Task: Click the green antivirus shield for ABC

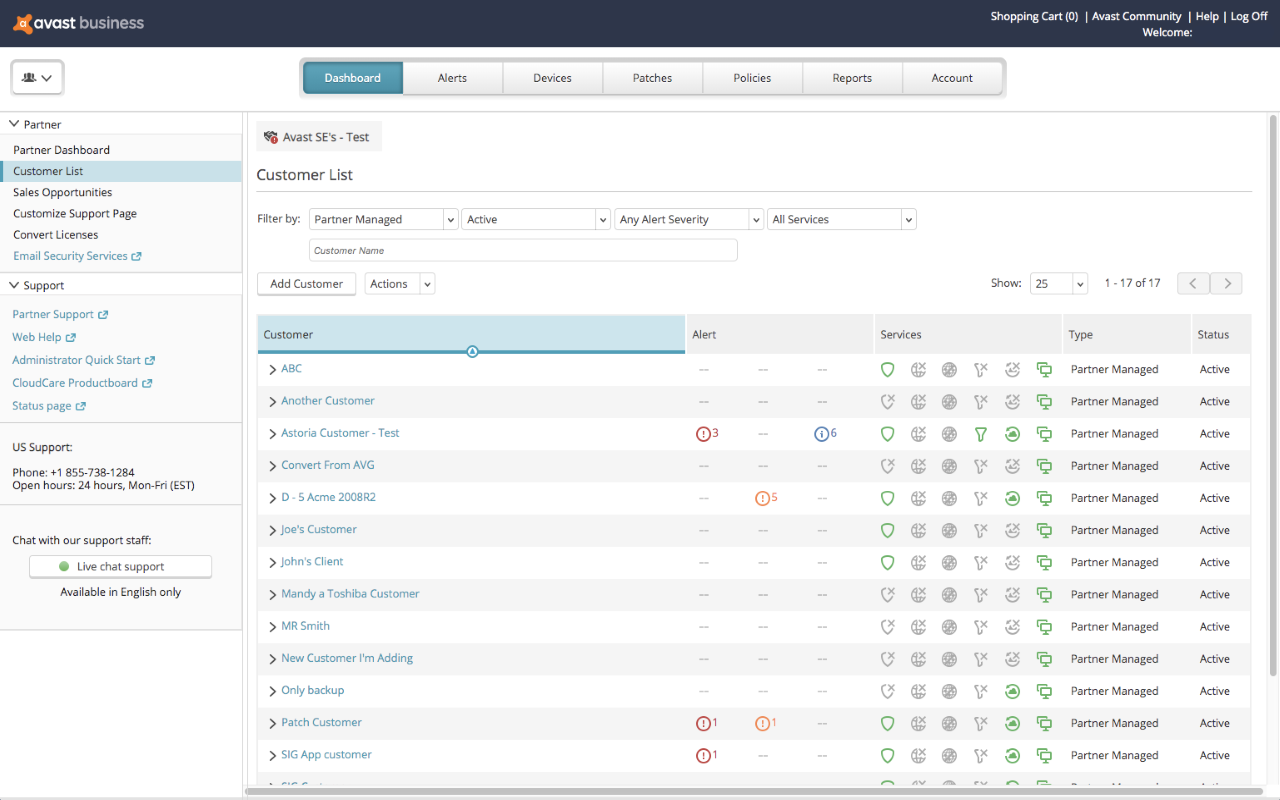Action: (887, 370)
